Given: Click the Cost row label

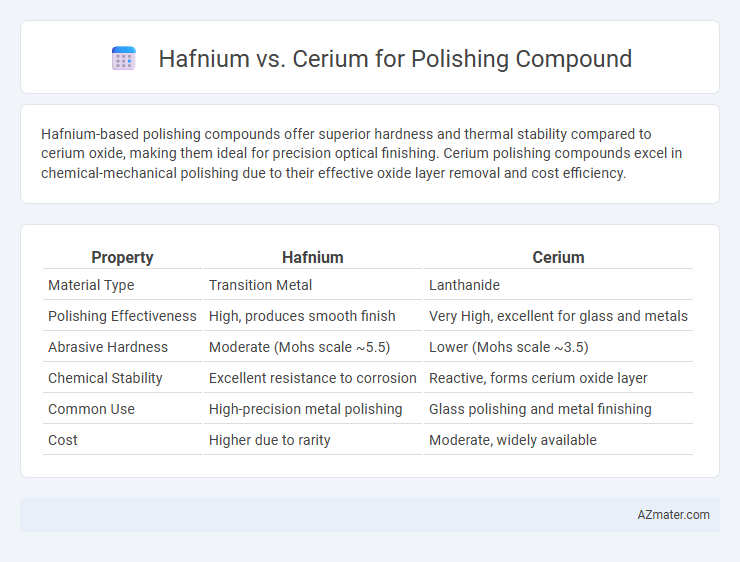Looking at the screenshot, I should [63, 440].
